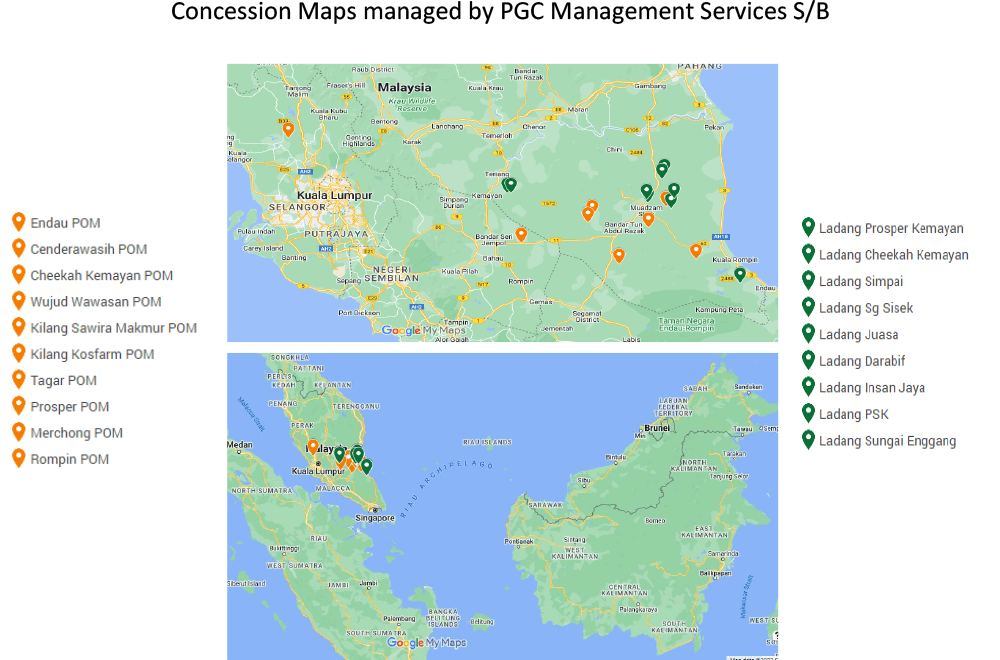This screenshot has width=1000, height=660.
Task: Click the Singapore label on the lower map
Action: click(375, 518)
